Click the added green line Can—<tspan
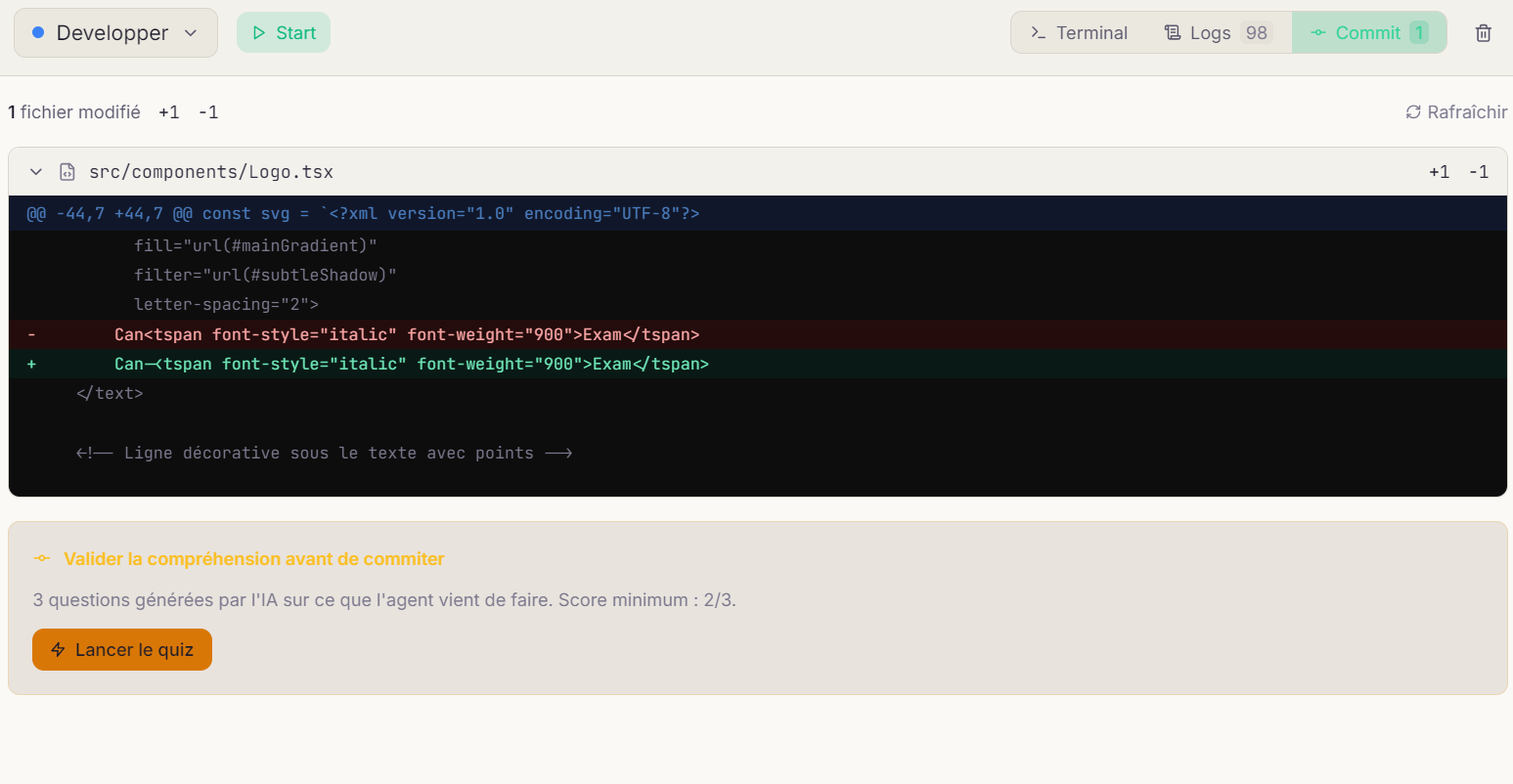Screen dimensions: 1513x784 tap(758, 364)
